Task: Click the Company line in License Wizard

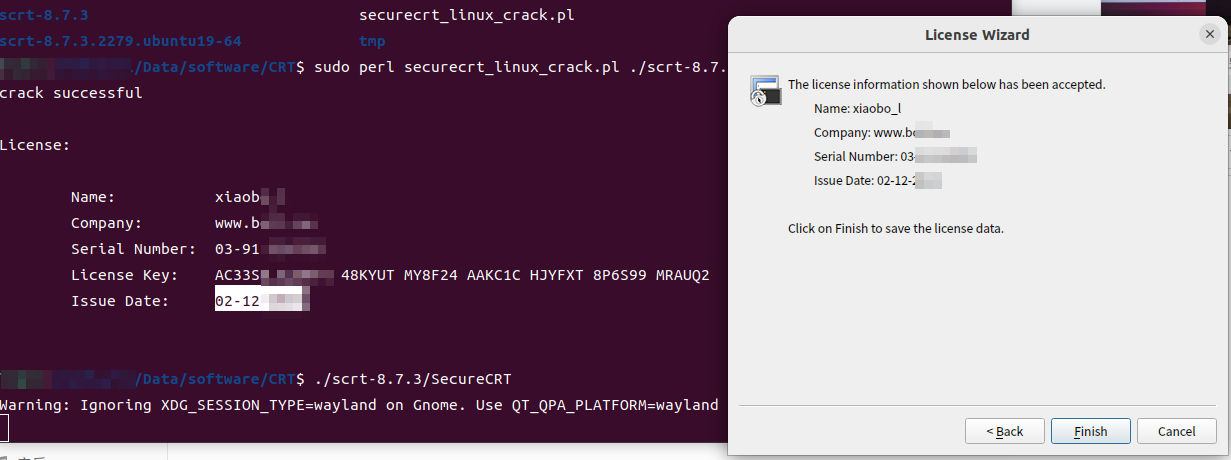Action: (881, 132)
